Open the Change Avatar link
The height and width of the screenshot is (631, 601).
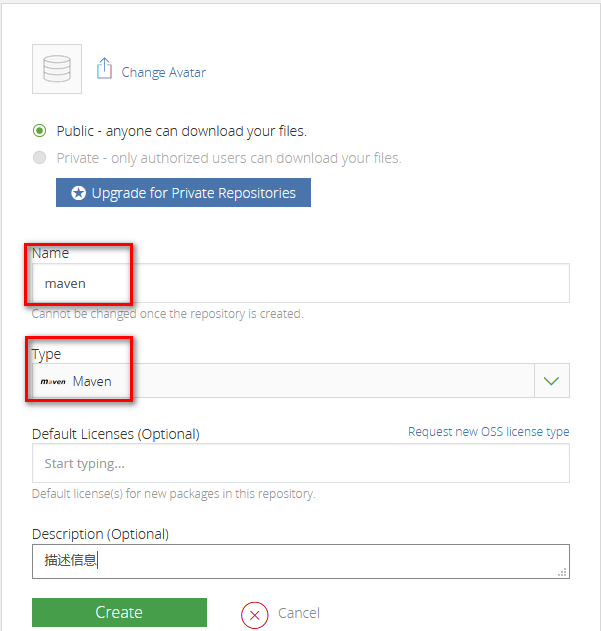[163, 72]
